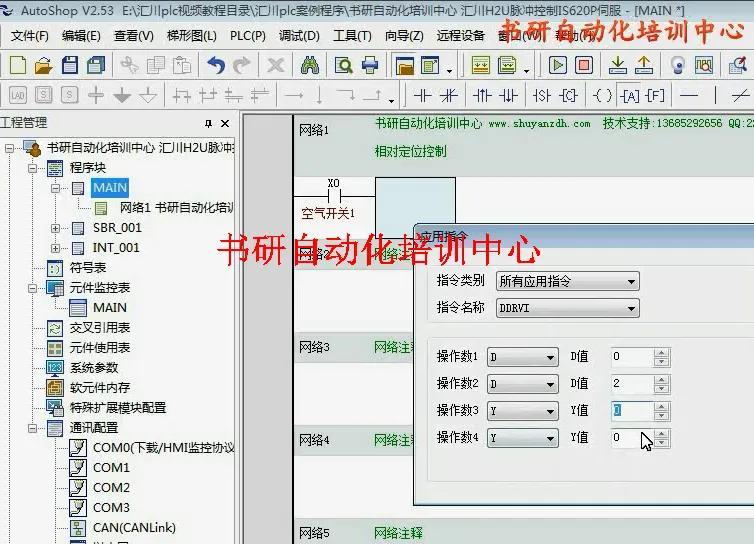Open 远程设备 menu
The width and height of the screenshot is (754, 544).
[x=460, y=36]
